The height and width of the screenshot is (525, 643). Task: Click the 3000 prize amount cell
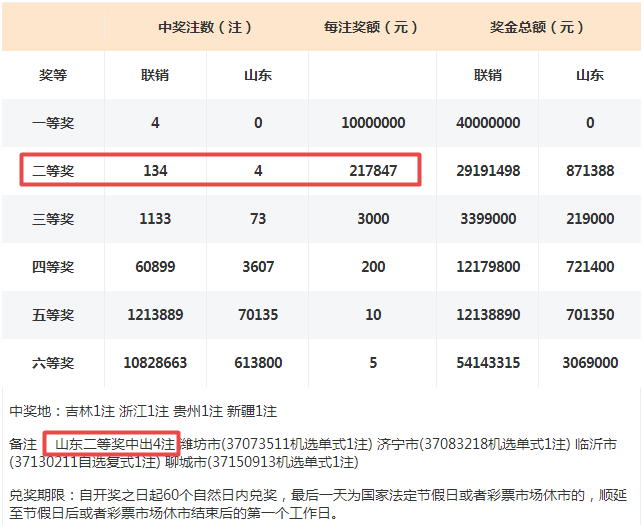(373, 219)
